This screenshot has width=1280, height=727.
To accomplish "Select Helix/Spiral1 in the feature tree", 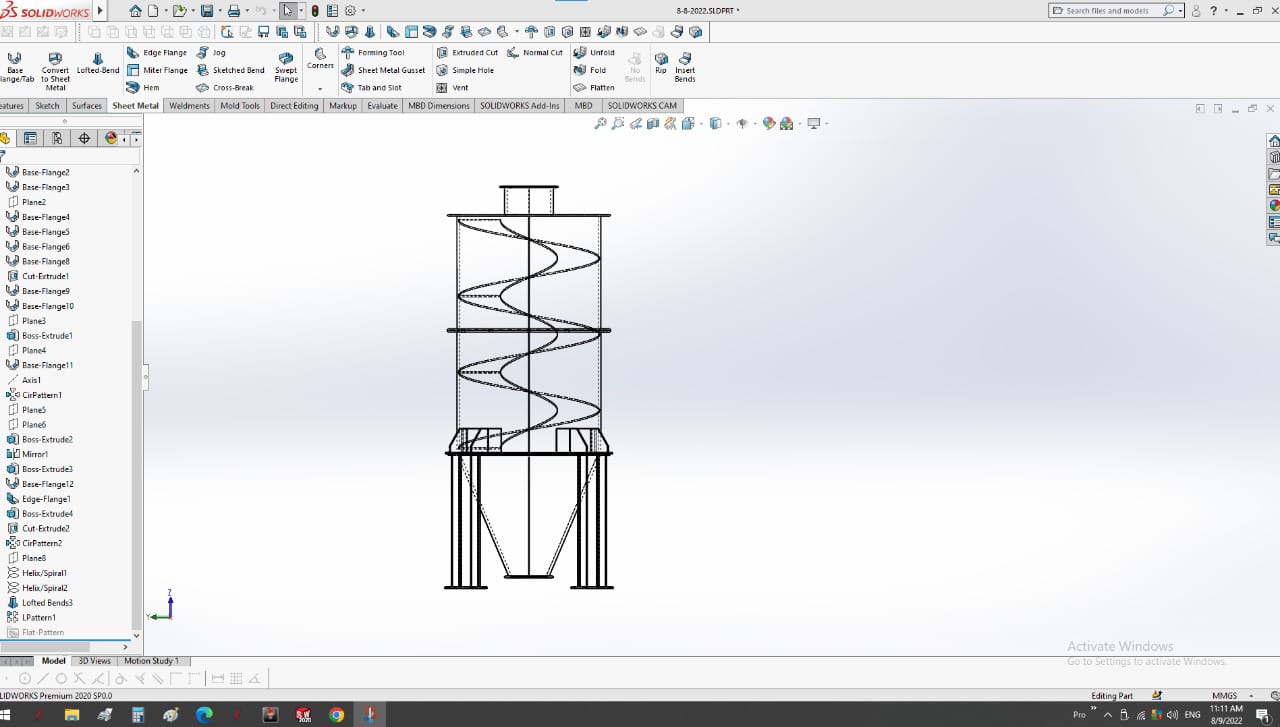I will (x=37, y=573).
